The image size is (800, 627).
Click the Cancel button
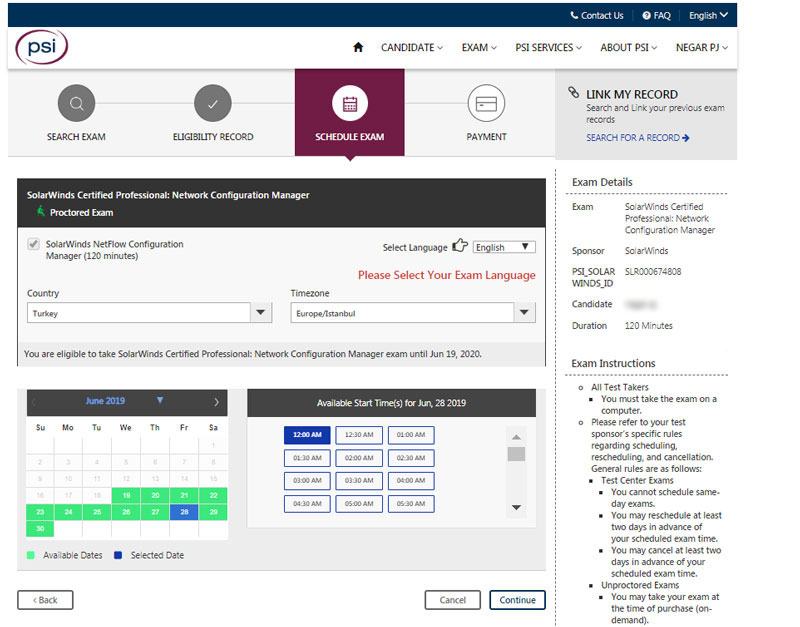453,600
